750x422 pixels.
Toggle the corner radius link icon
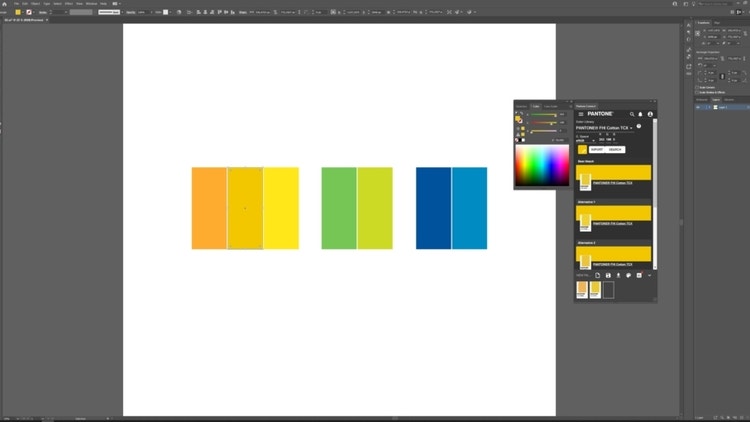click(722, 76)
